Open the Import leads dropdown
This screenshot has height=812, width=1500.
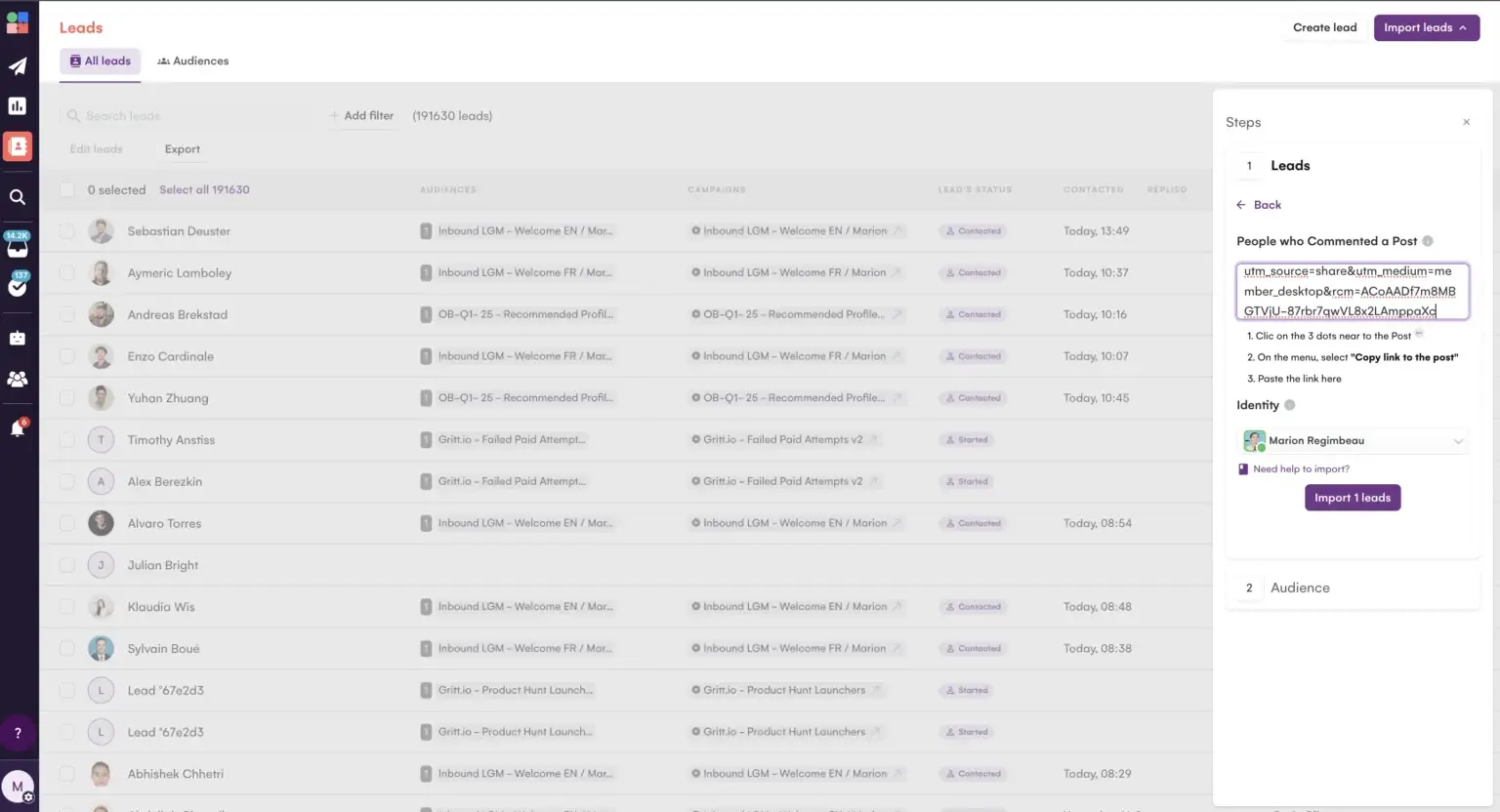pyautogui.click(x=1426, y=27)
